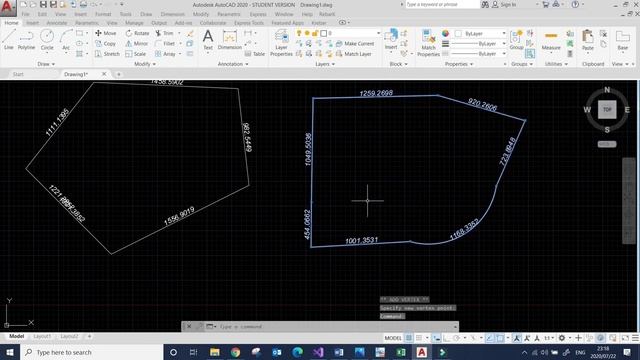Click the Group tool
Screen dimensions: 640x360
516,40
